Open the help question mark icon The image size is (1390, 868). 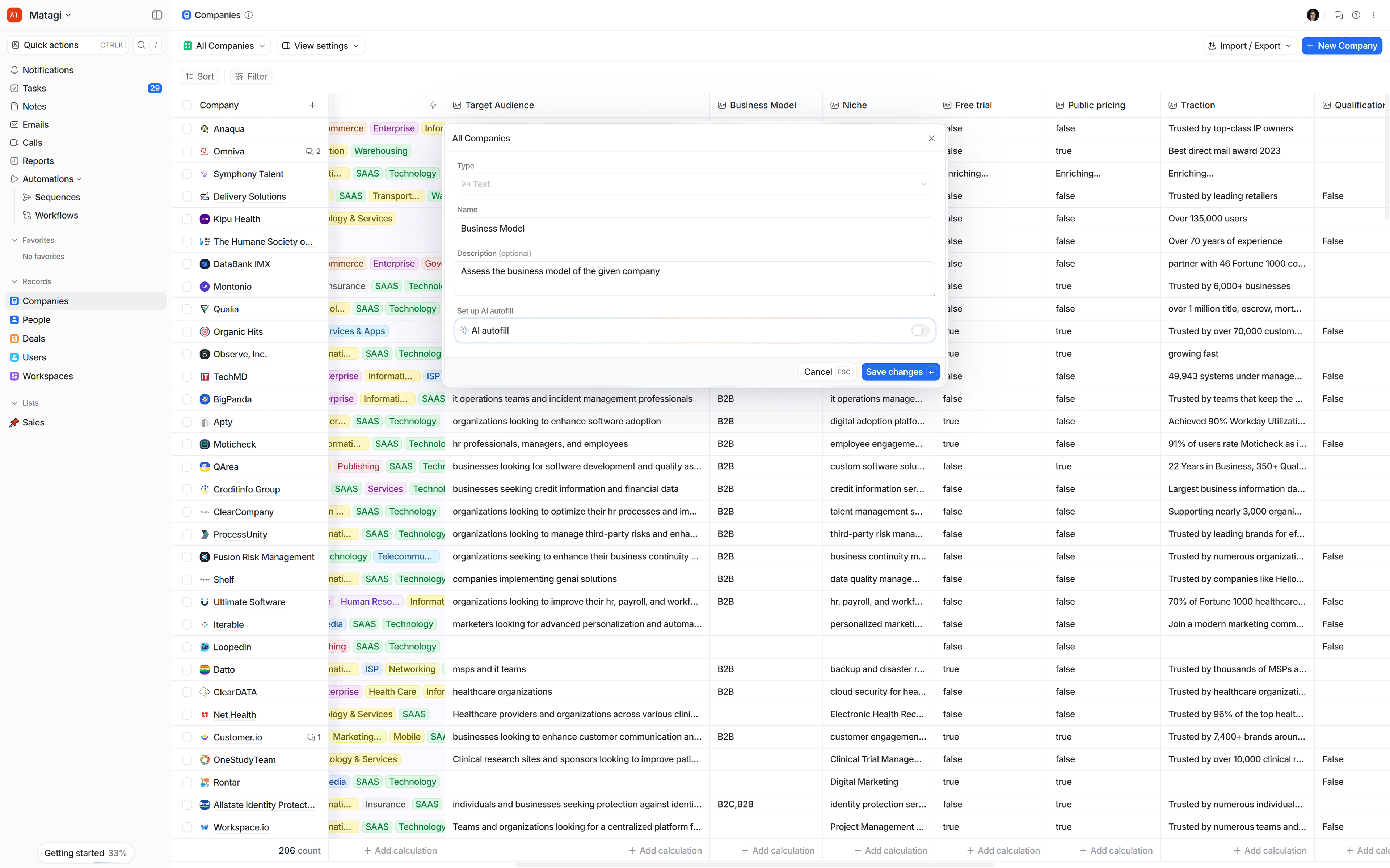[1356, 15]
